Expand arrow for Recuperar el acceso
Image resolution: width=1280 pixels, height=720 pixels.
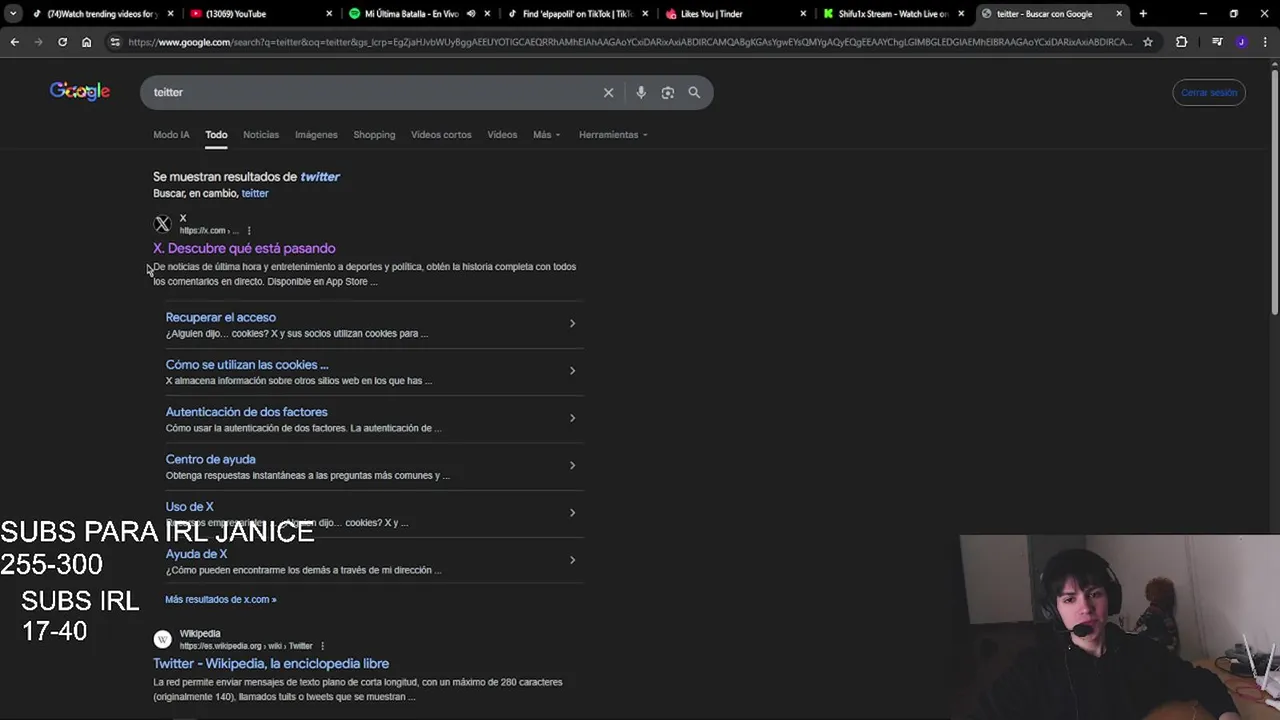(572, 323)
